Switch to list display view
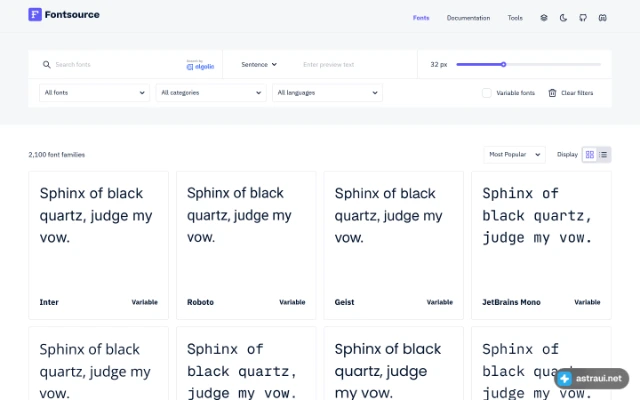 click(603, 155)
